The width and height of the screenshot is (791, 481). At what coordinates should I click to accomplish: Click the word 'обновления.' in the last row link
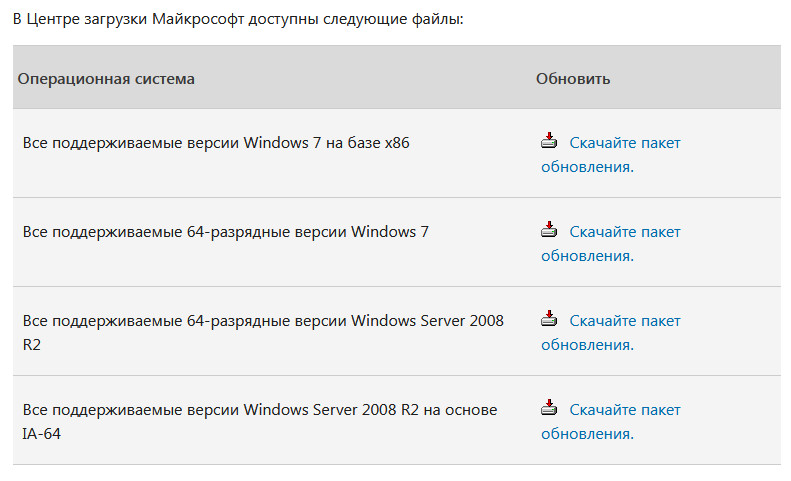587,434
